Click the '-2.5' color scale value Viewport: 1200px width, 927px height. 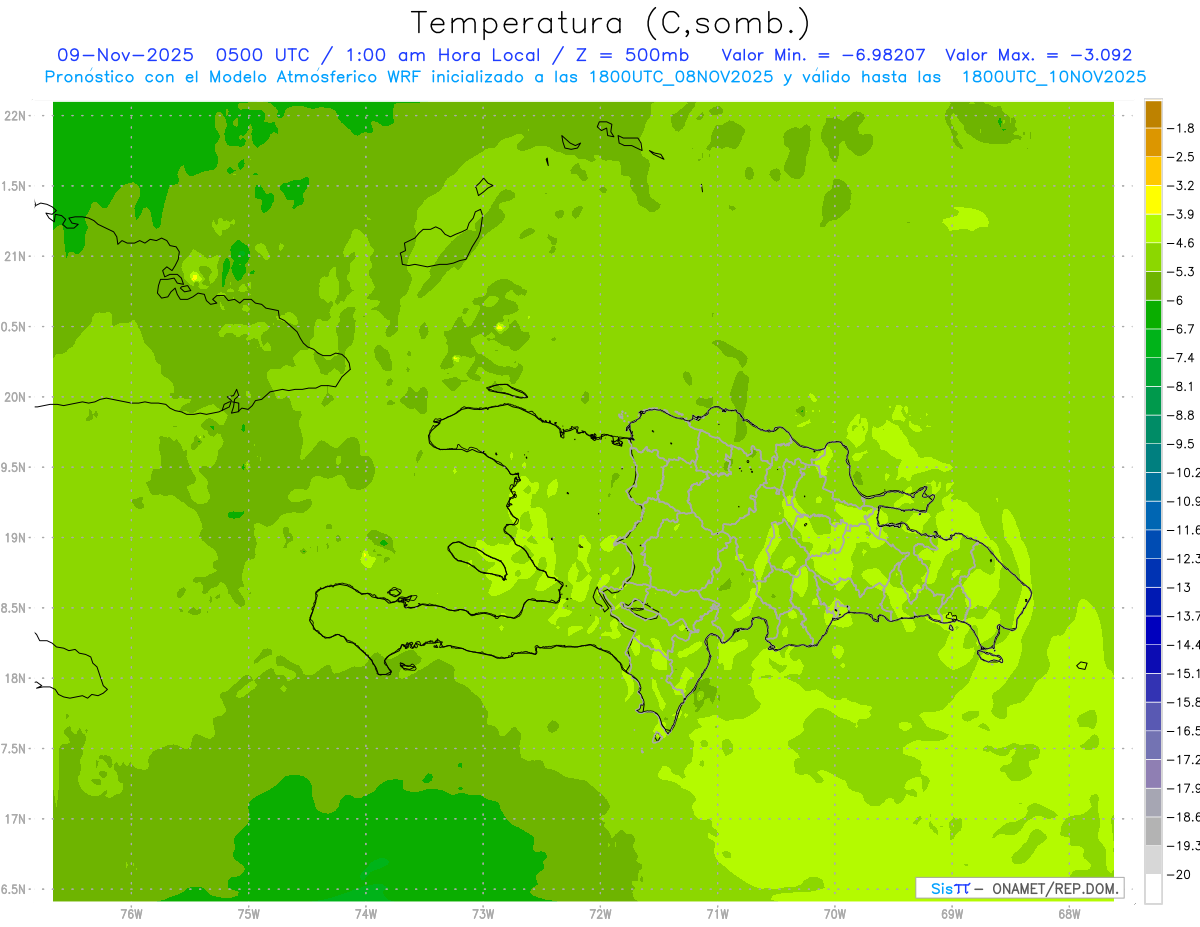(x=1181, y=157)
